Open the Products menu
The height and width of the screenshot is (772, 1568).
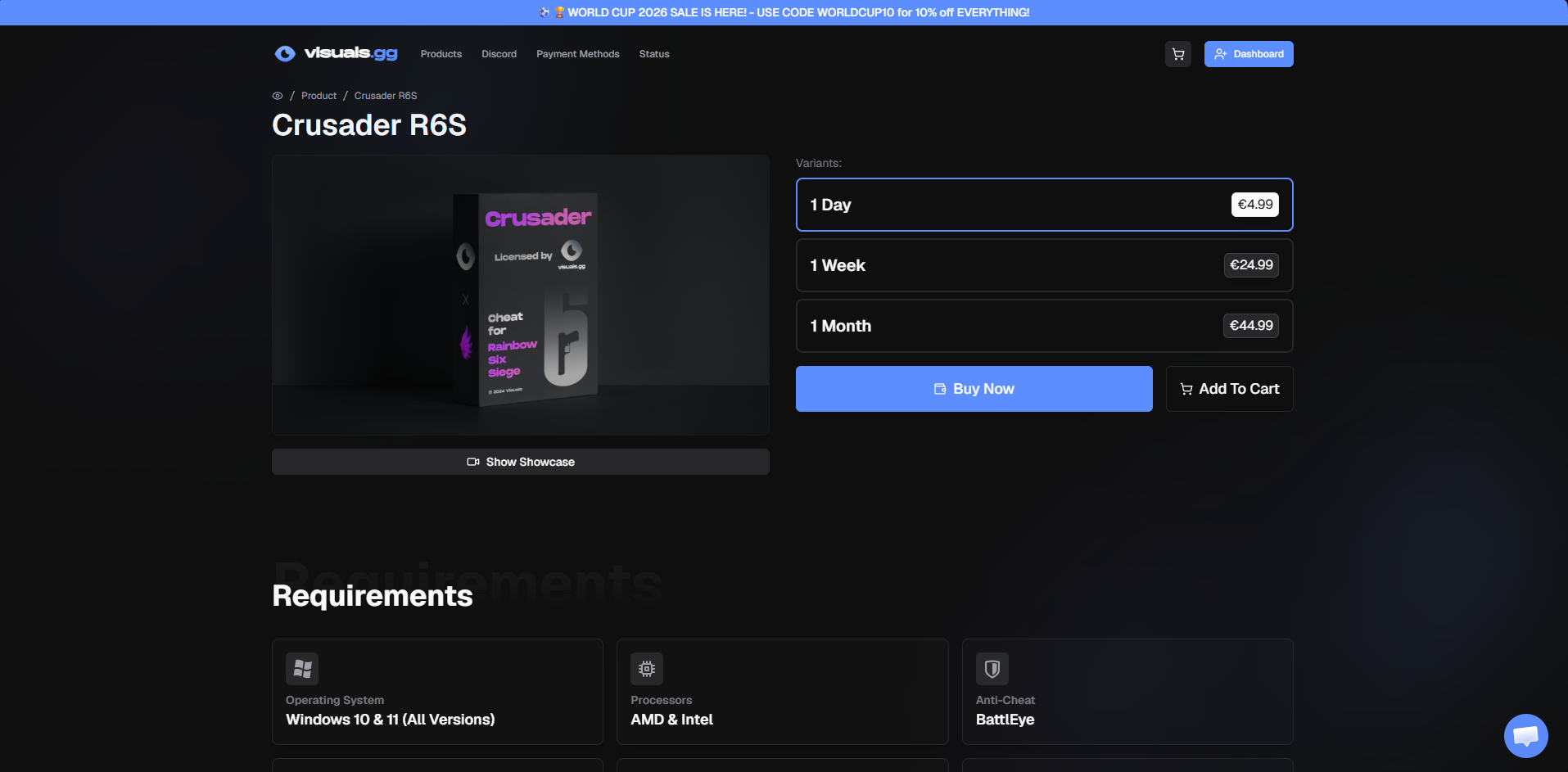tap(441, 54)
